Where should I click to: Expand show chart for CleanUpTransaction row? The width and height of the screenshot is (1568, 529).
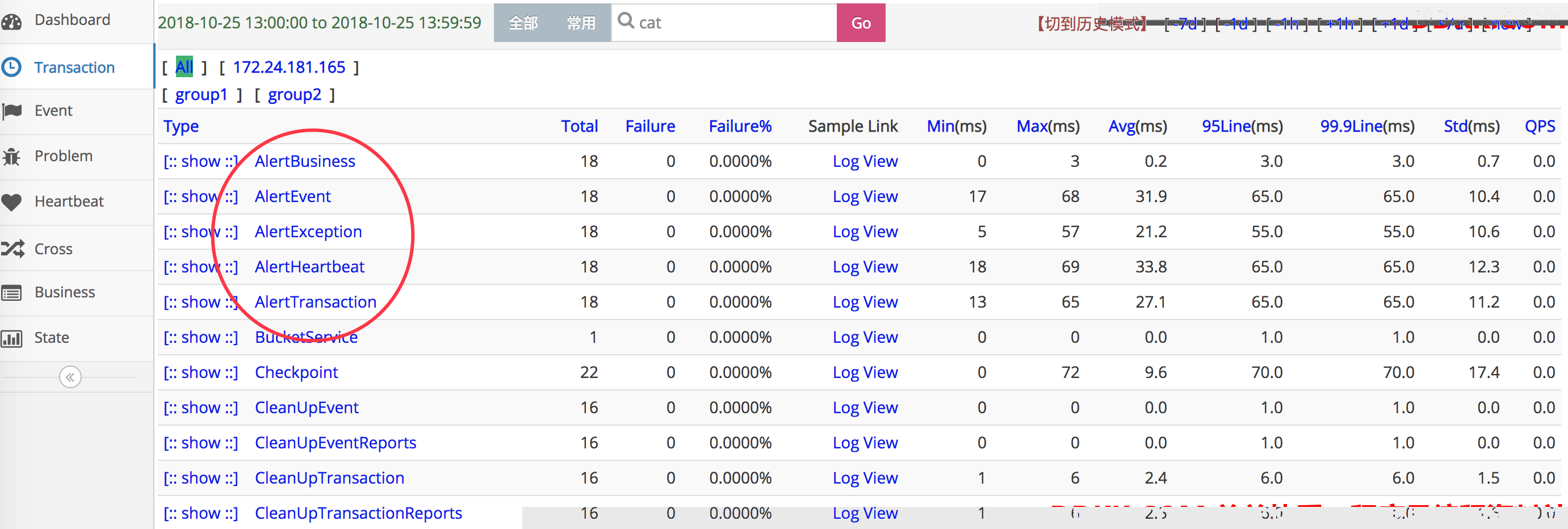pos(201,478)
